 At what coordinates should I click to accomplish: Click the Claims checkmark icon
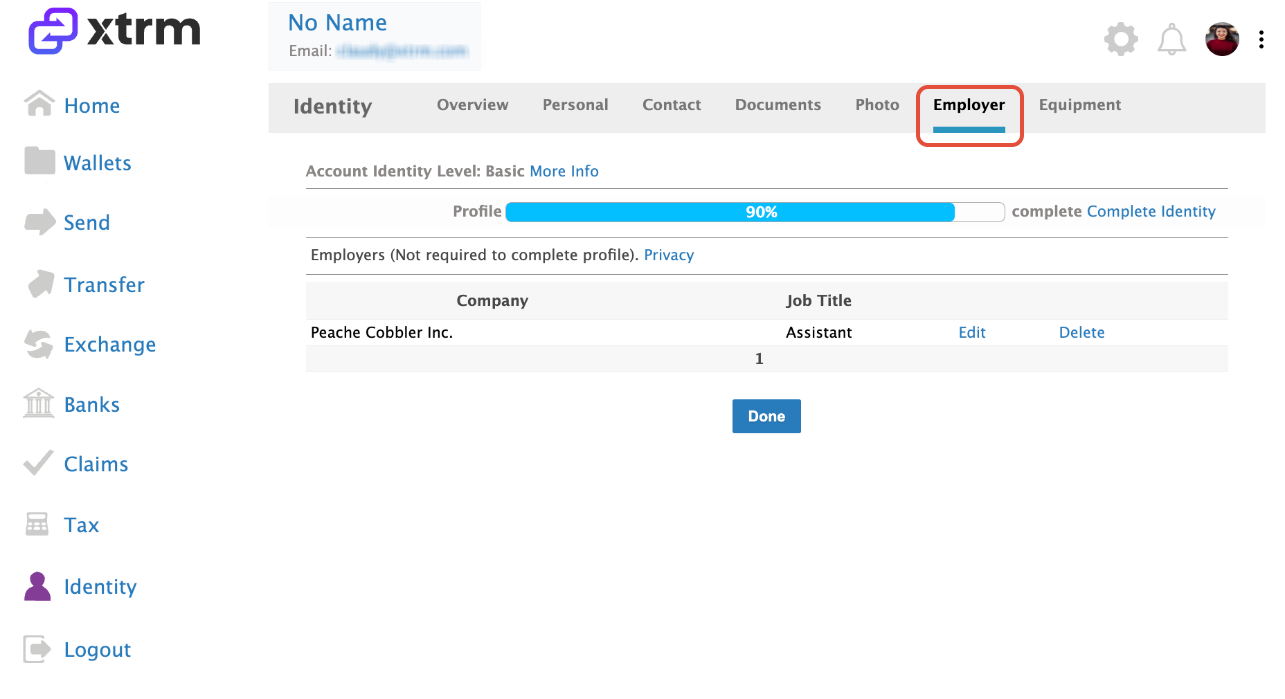(39, 463)
